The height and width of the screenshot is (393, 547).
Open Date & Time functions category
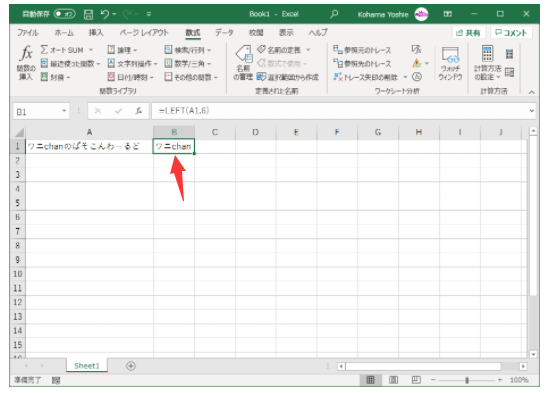coord(130,77)
